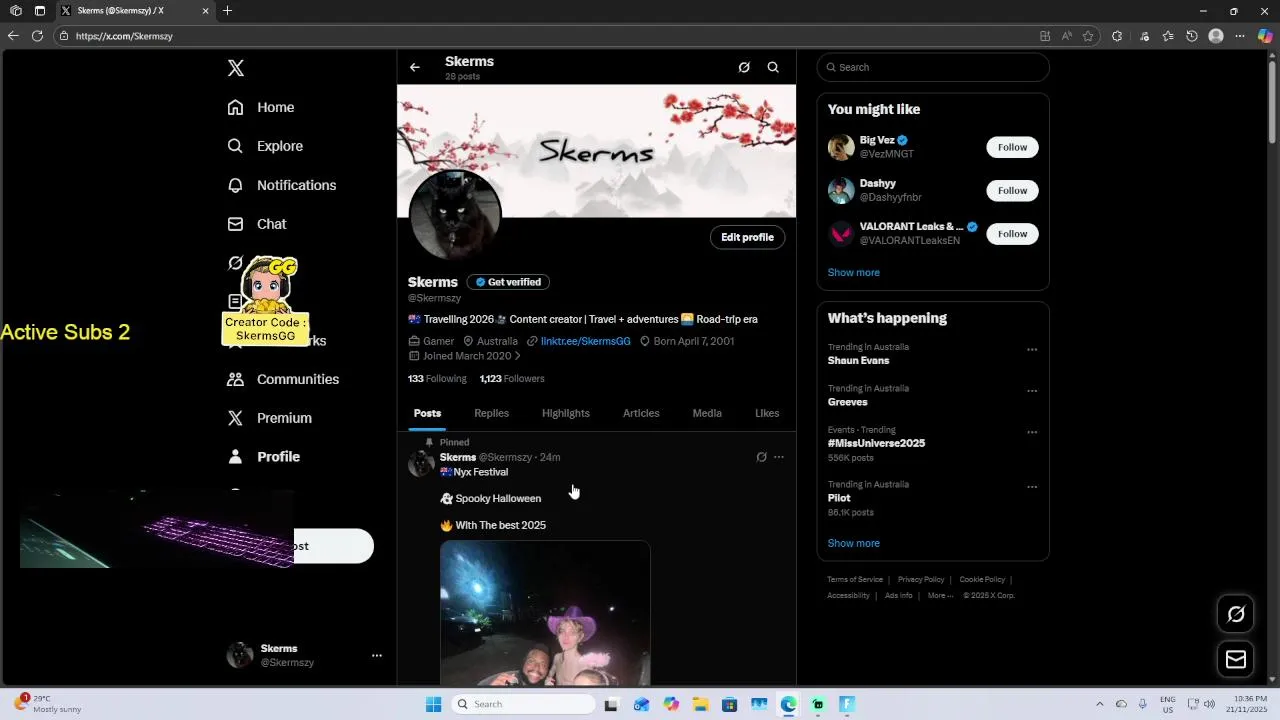Open File Explorer from the taskbar

click(700, 704)
